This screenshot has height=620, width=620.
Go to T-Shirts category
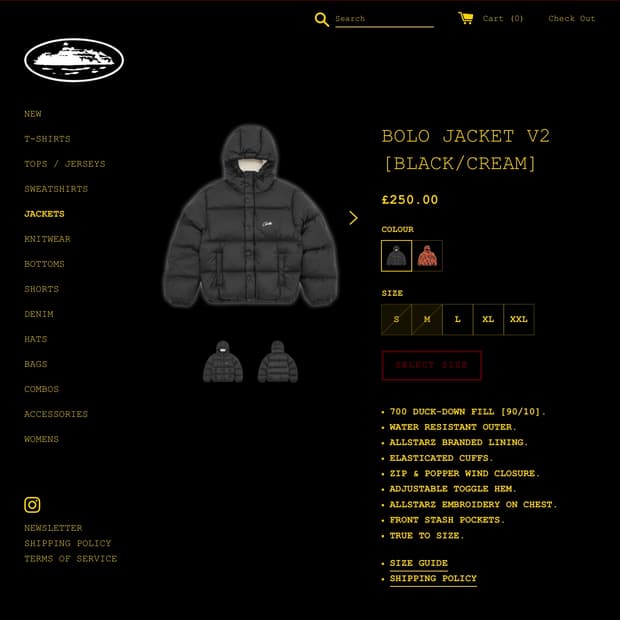(x=47, y=139)
